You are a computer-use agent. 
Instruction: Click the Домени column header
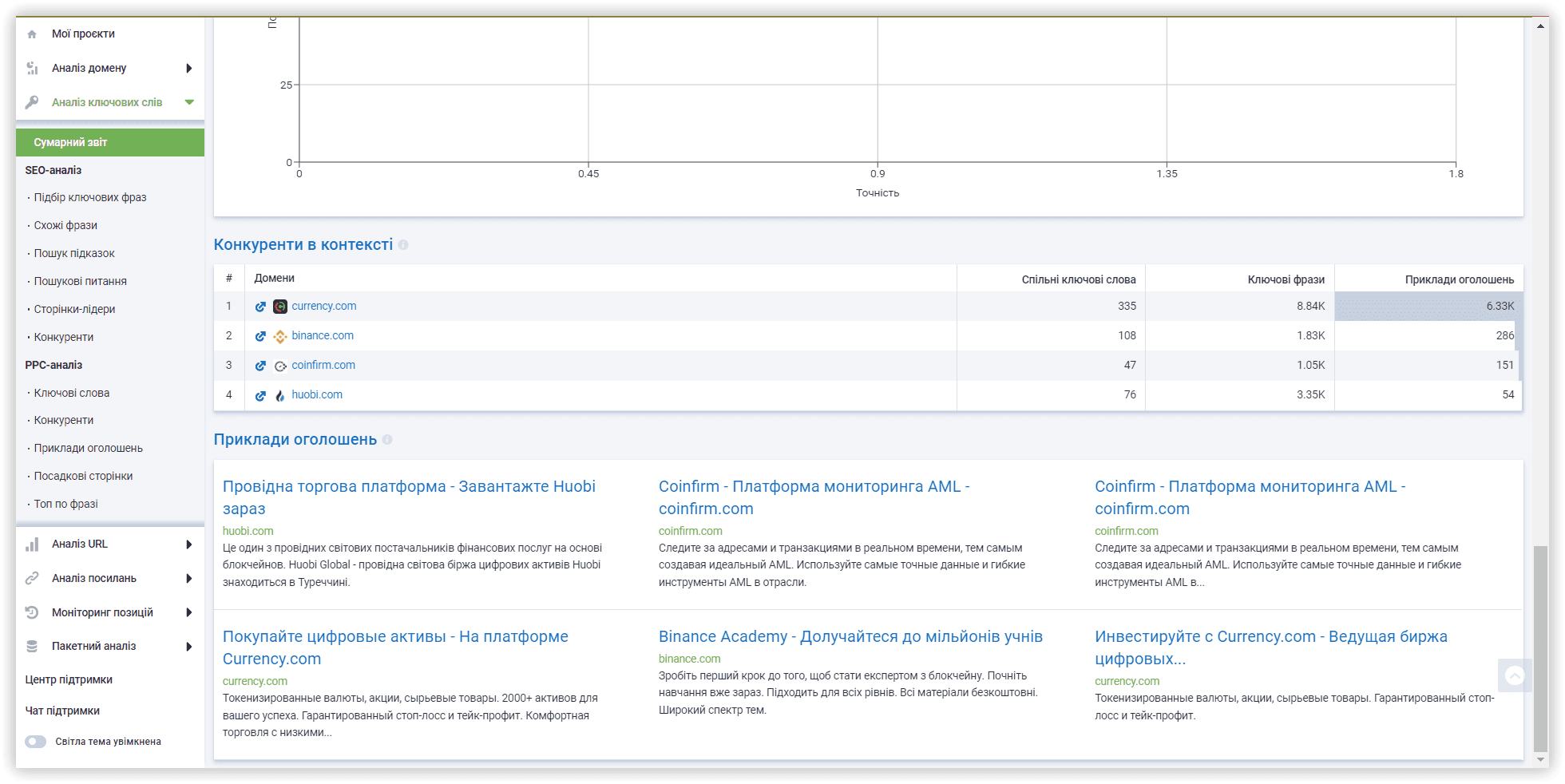(x=275, y=278)
